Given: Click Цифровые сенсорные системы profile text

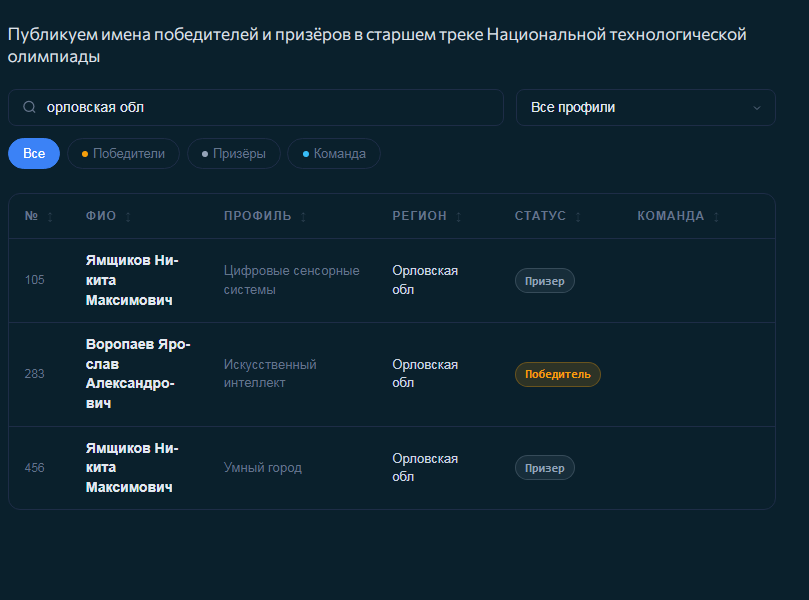Looking at the screenshot, I should 291,280.
